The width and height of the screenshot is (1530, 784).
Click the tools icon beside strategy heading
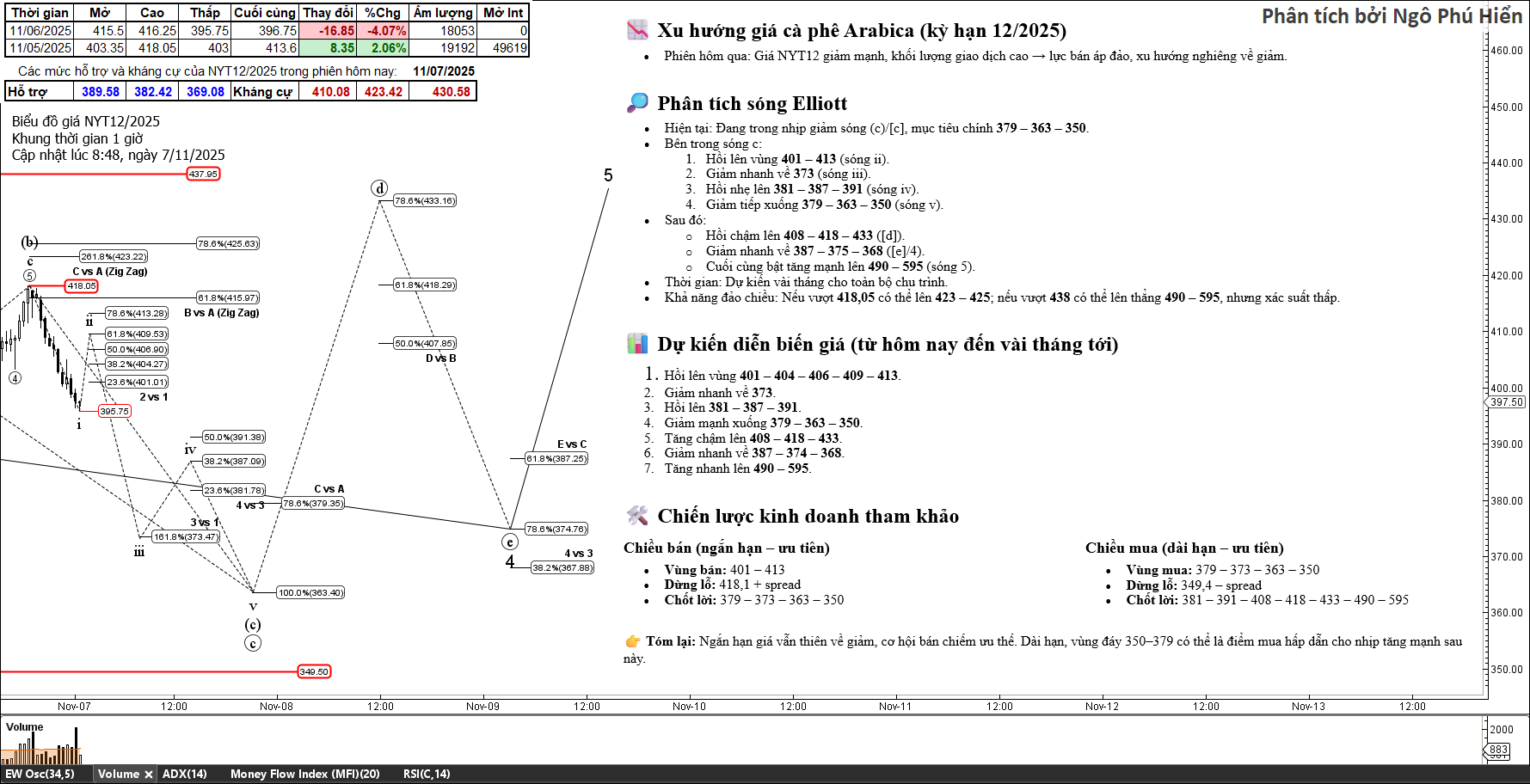point(637,516)
